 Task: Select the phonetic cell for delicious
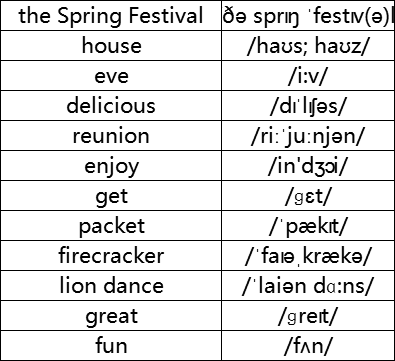point(308,105)
